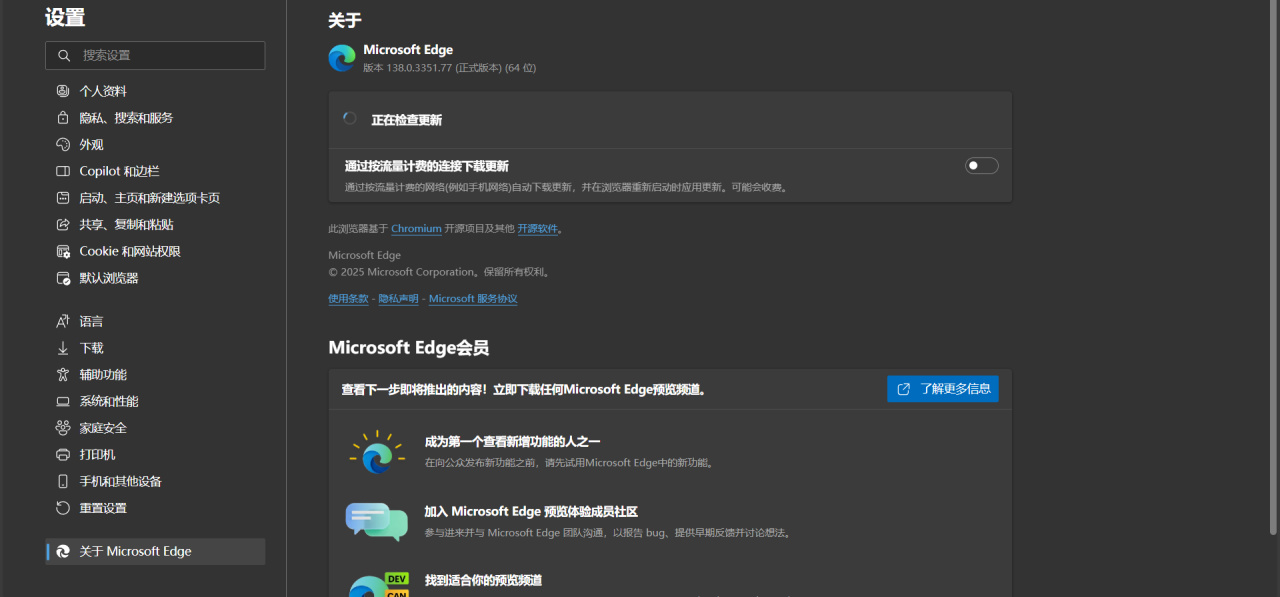Screen dimensions: 1280x597
Task: Click the search magnifier icon in settings
Action: click(64, 56)
